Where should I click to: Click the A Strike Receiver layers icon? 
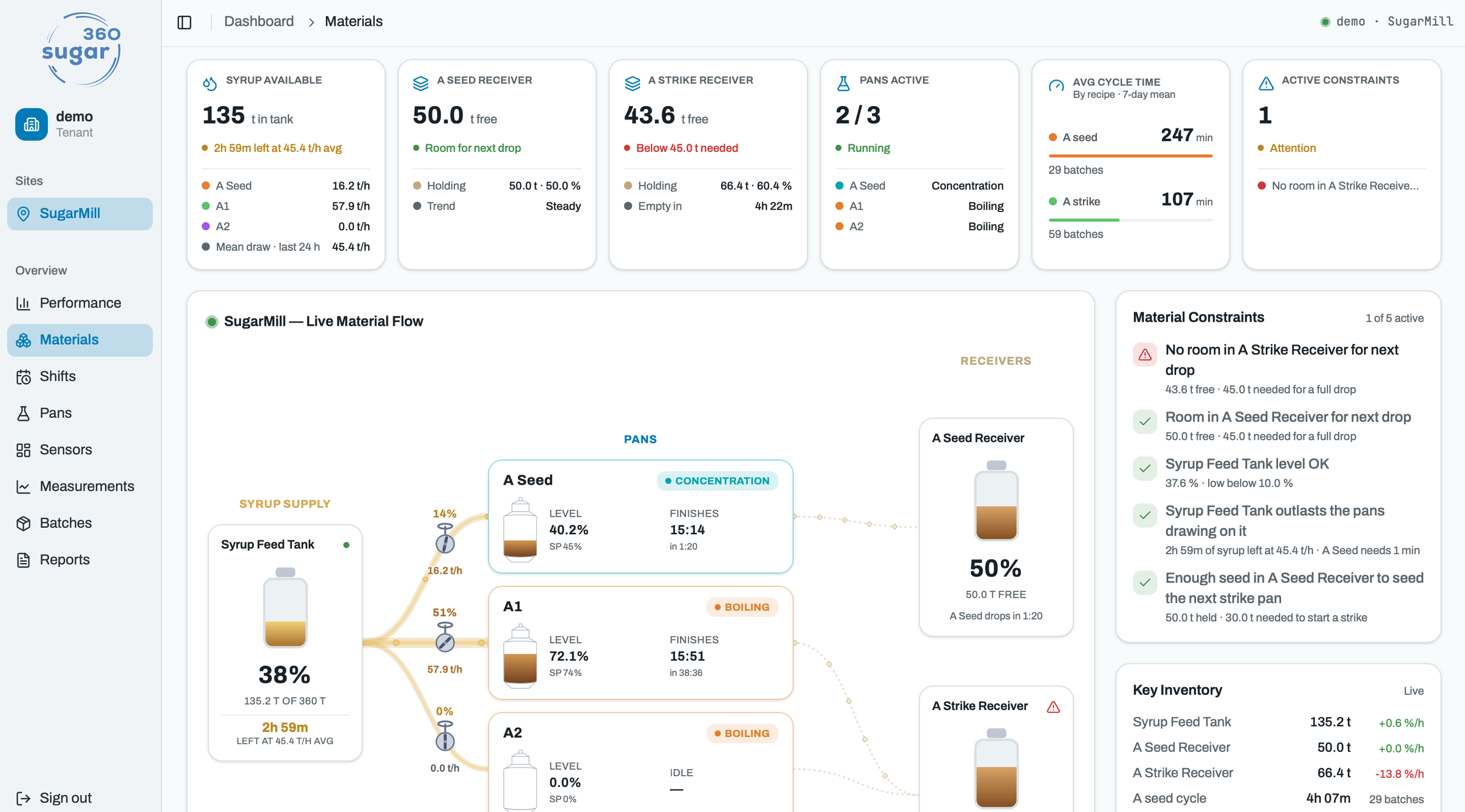pyautogui.click(x=632, y=83)
